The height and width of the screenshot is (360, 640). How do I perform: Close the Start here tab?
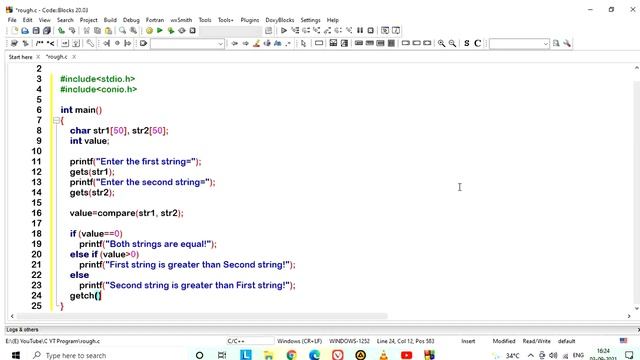coord(38,57)
